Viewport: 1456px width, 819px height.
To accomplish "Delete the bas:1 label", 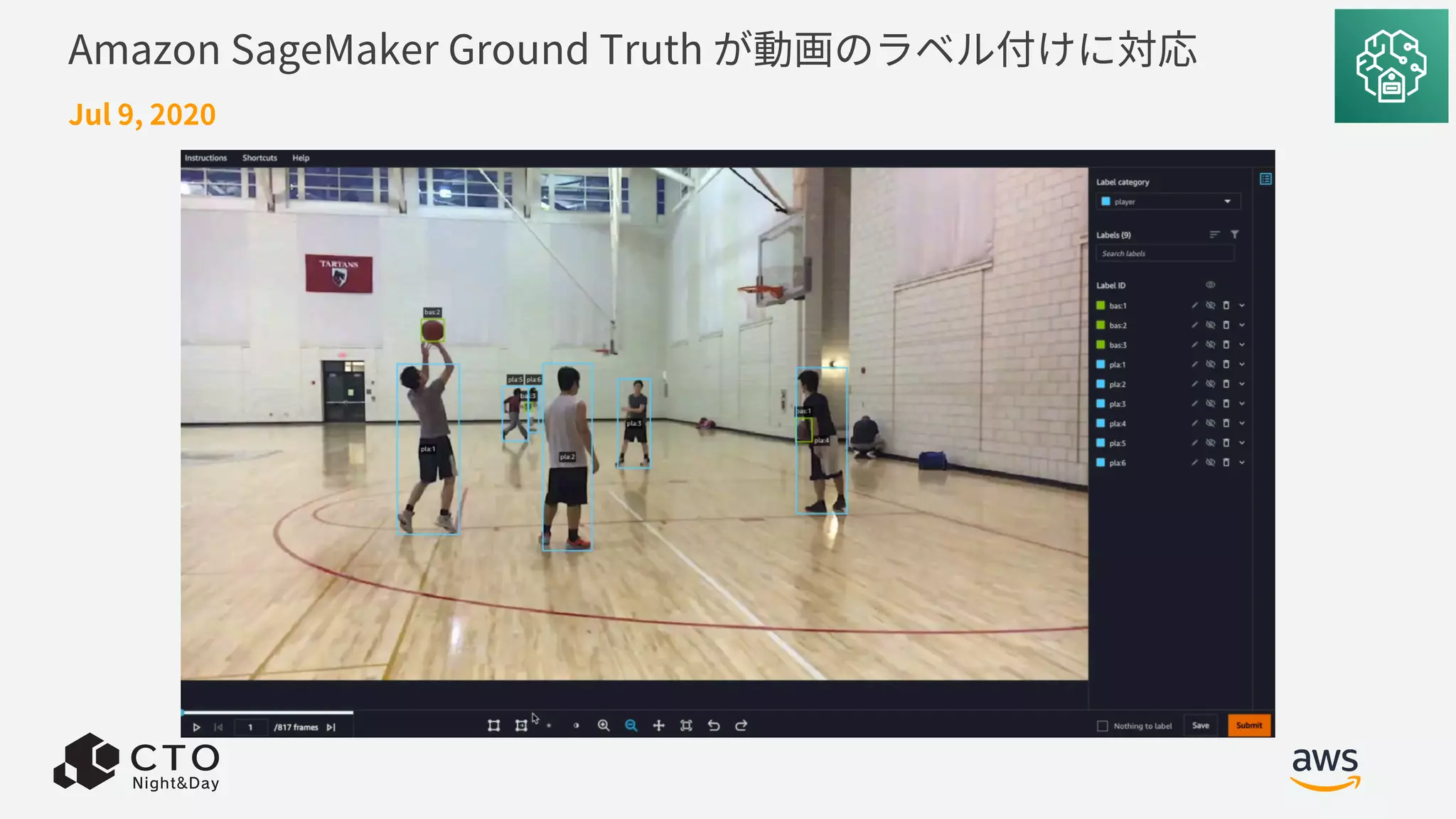I will point(1226,306).
